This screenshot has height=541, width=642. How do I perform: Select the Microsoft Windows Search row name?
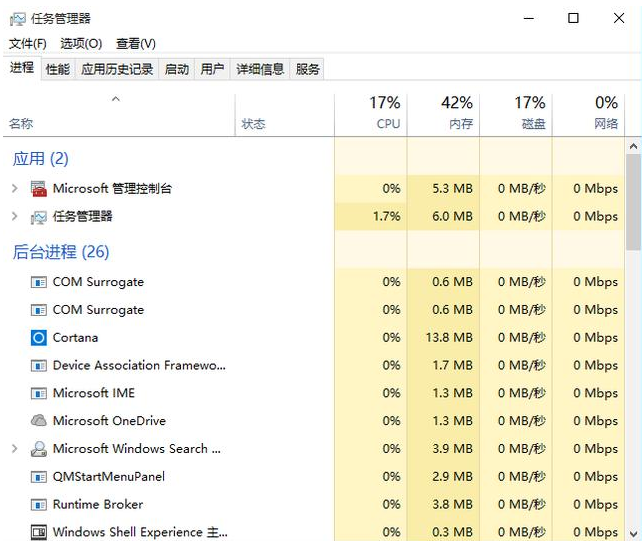(137, 449)
